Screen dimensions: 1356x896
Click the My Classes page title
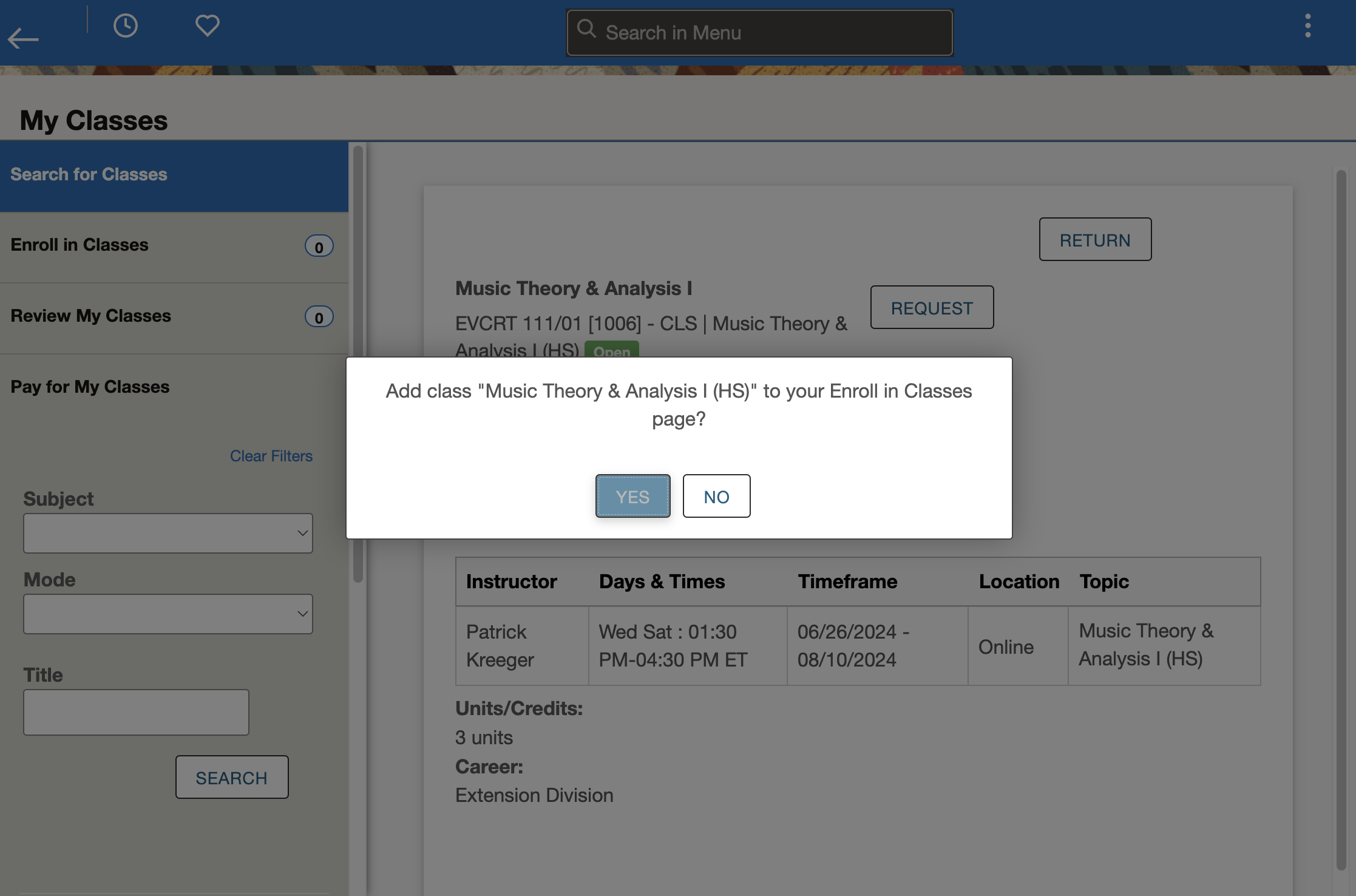93,120
